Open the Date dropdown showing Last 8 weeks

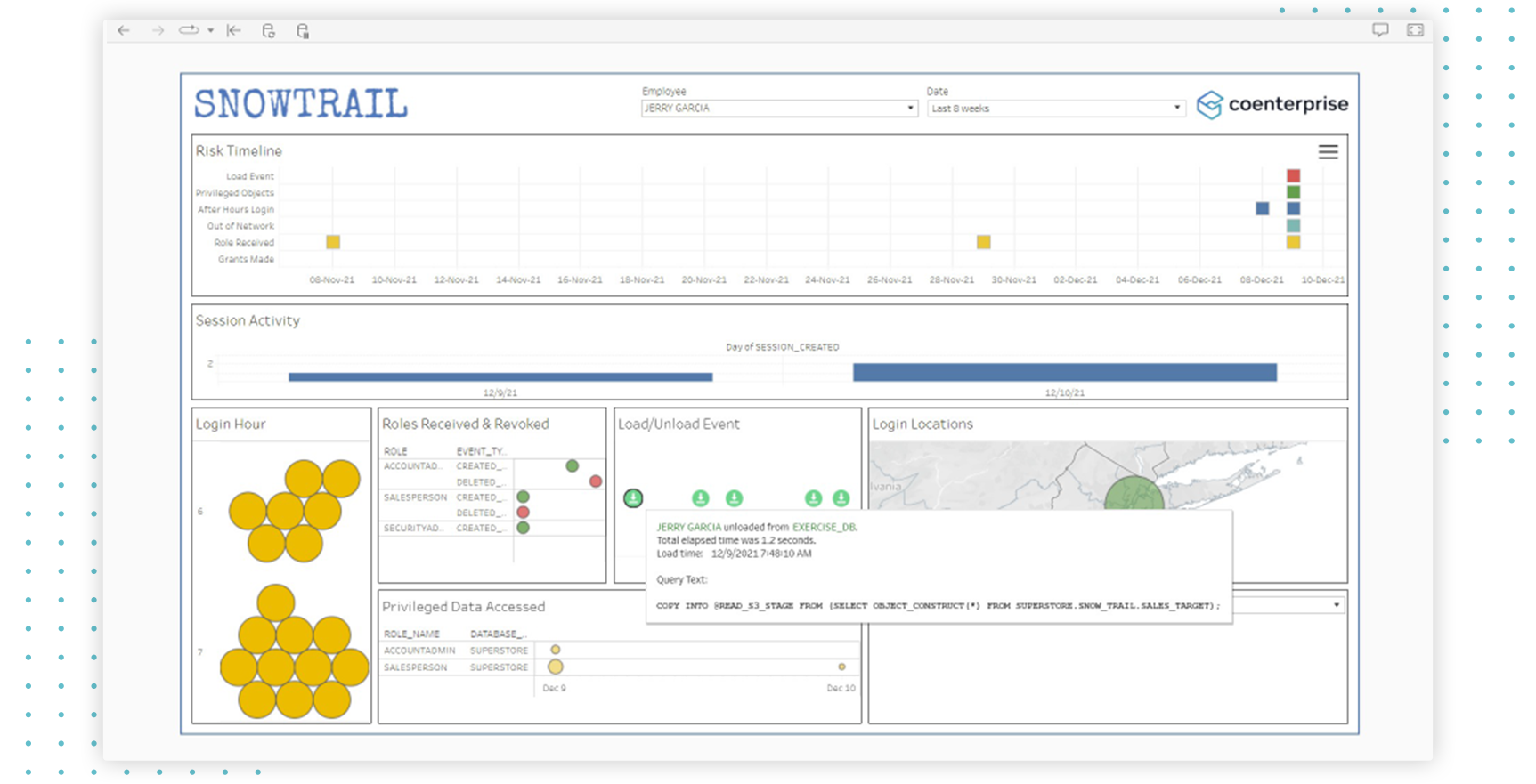1056,109
